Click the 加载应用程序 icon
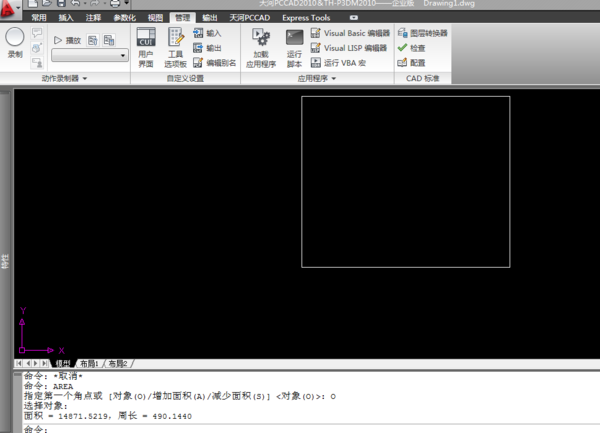 point(261,48)
